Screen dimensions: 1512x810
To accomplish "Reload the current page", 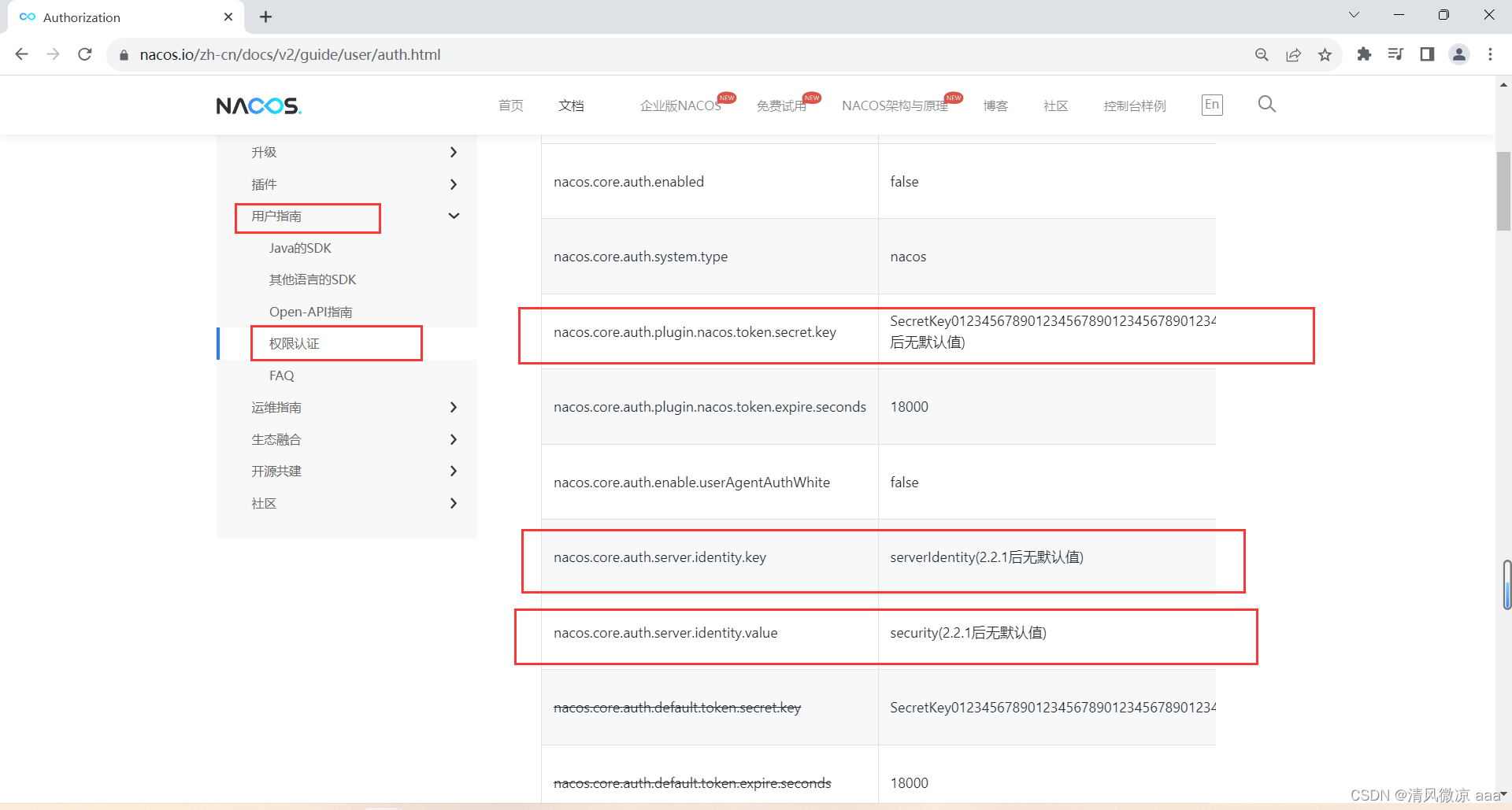I will 85,54.
